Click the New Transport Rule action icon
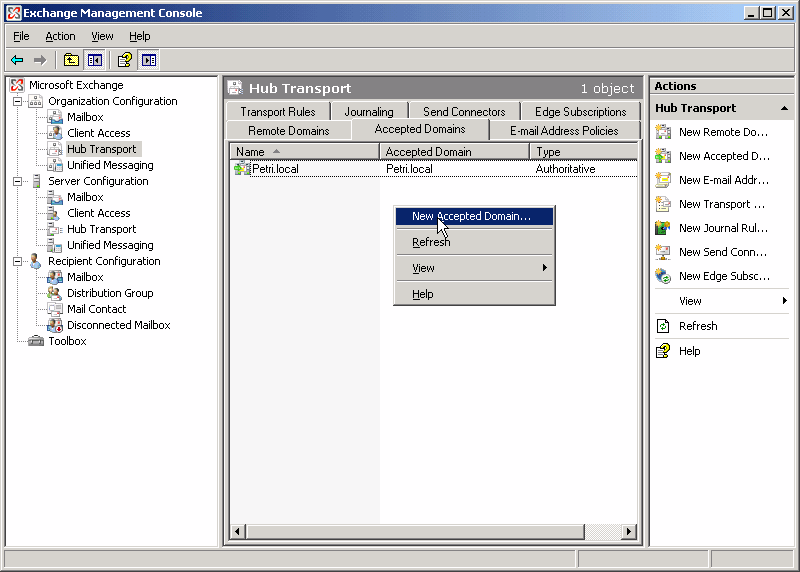Screen dimensions: 800x572 pyautogui.click(x=663, y=204)
